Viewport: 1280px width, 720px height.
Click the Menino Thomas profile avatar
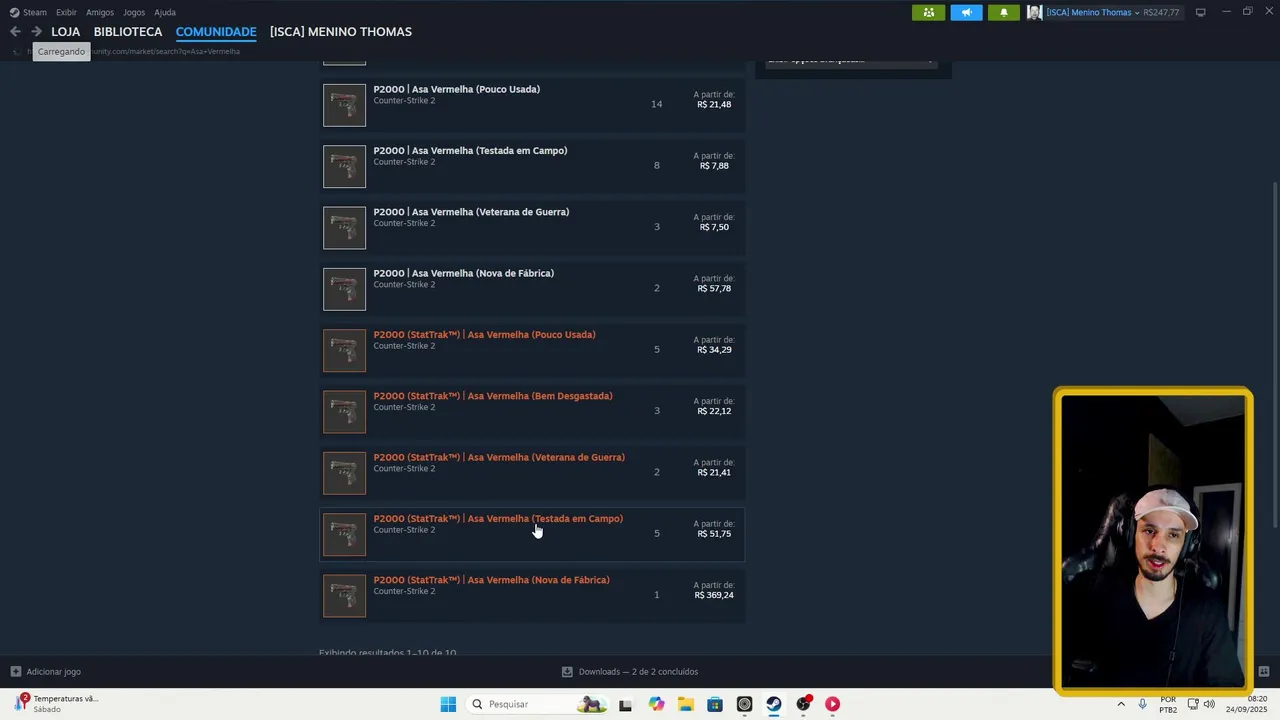coord(1034,12)
